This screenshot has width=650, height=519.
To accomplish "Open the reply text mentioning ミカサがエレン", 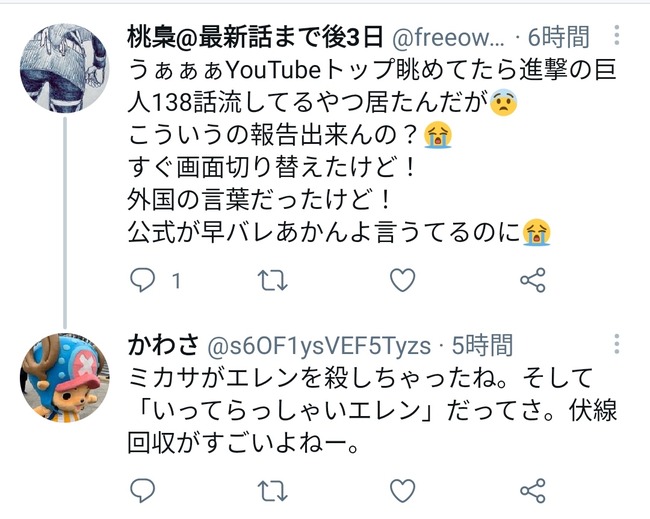I will [x=372, y=410].
